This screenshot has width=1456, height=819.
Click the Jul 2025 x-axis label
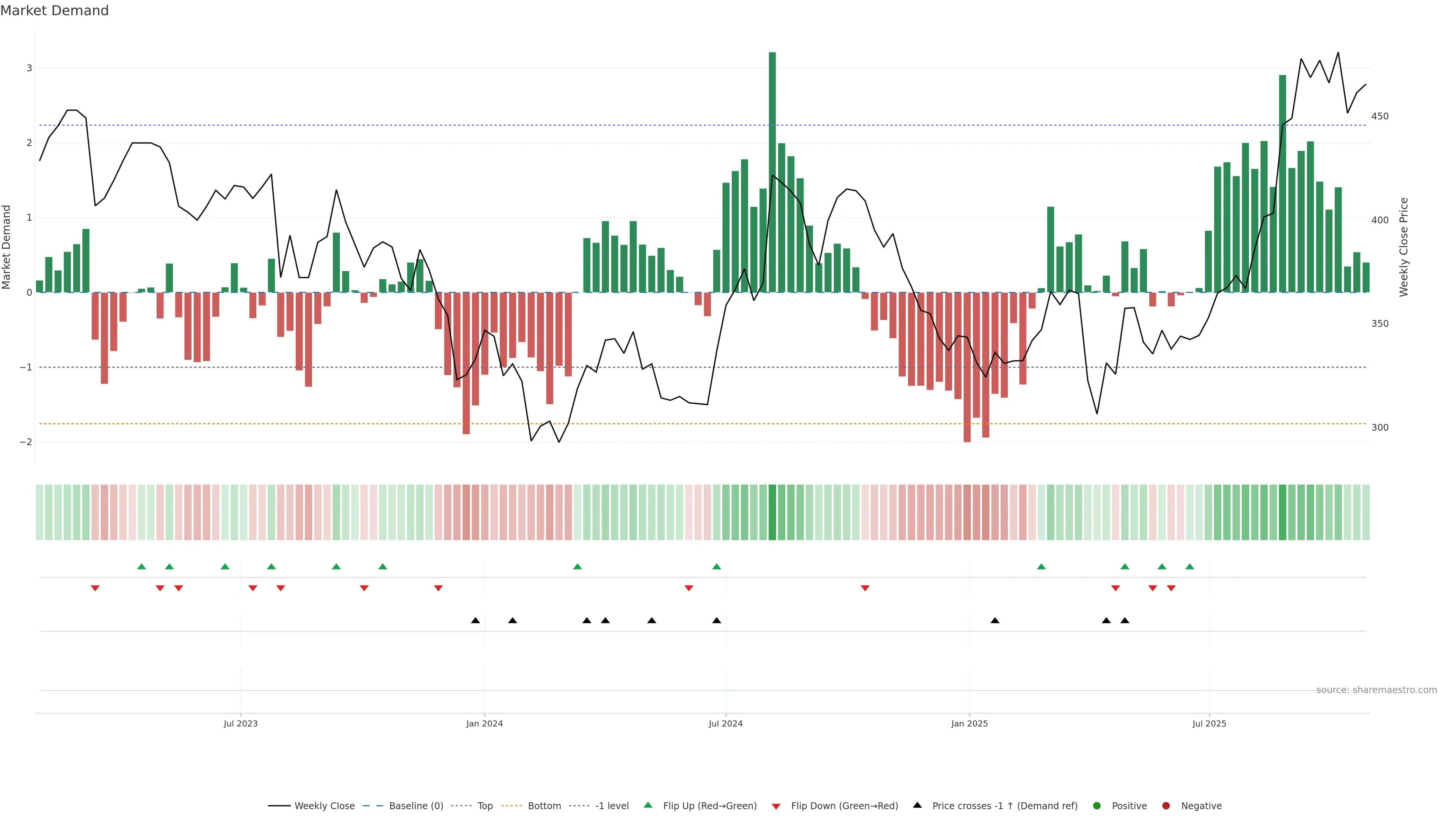pyautogui.click(x=1209, y=723)
